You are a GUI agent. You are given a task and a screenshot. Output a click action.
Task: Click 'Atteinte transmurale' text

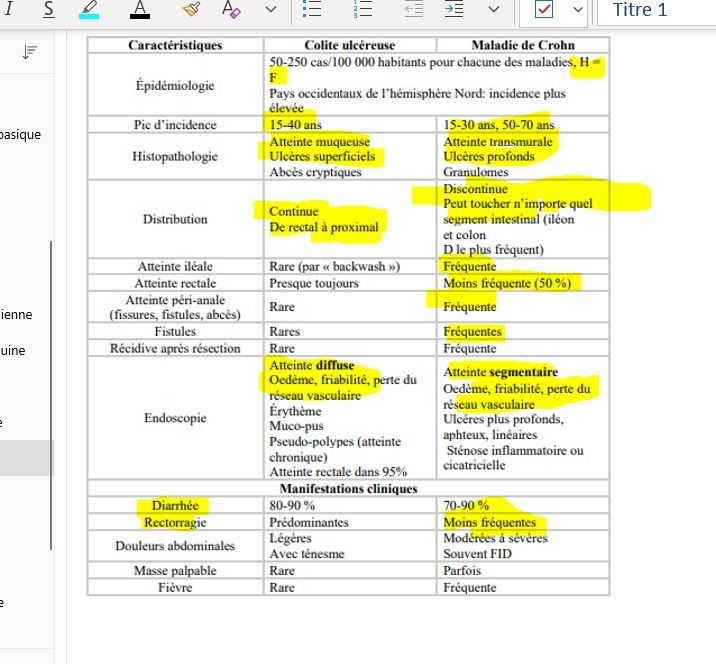[x=498, y=142]
